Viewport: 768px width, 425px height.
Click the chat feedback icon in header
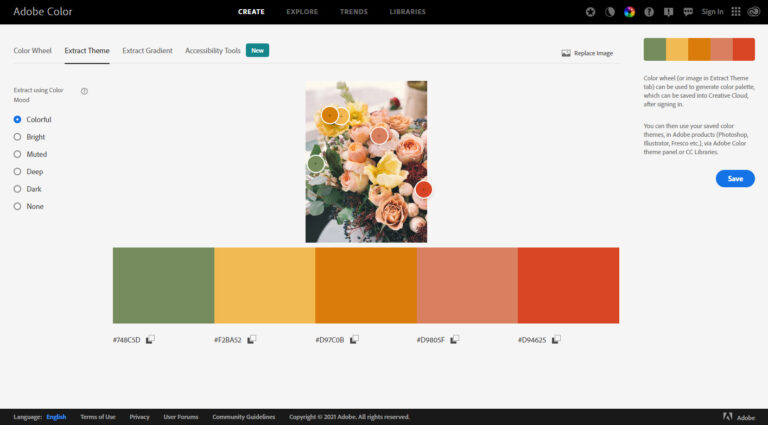(687, 12)
